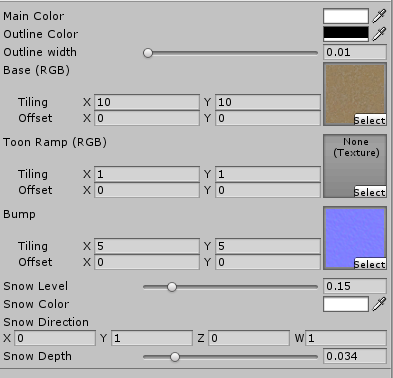Open the black Outline Color swatch
Image resolution: width=393 pixels, height=378 pixels.
point(346,34)
